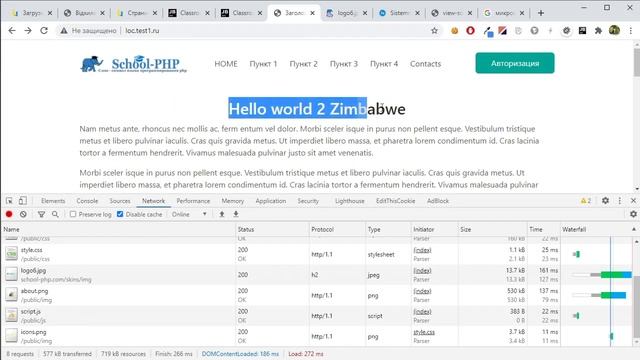Uncheck the Disable cache checkbox

coord(120,214)
